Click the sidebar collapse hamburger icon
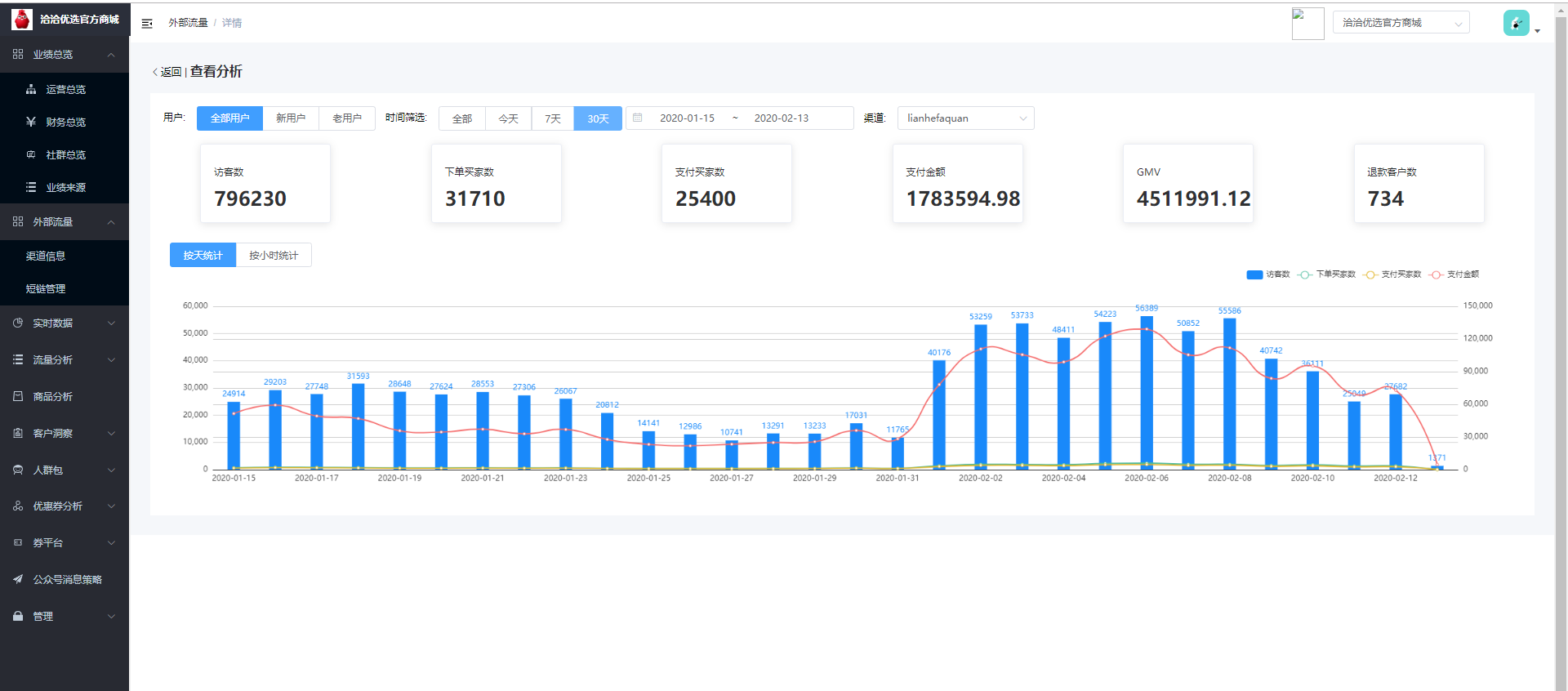Viewport: 1568px width, 691px height. (x=147, y=24)
